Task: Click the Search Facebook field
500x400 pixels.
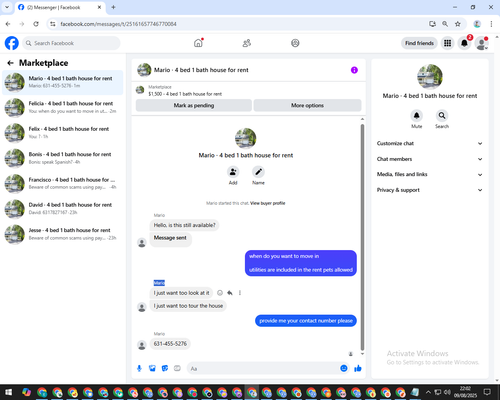Action: click(x=71, y=43)
